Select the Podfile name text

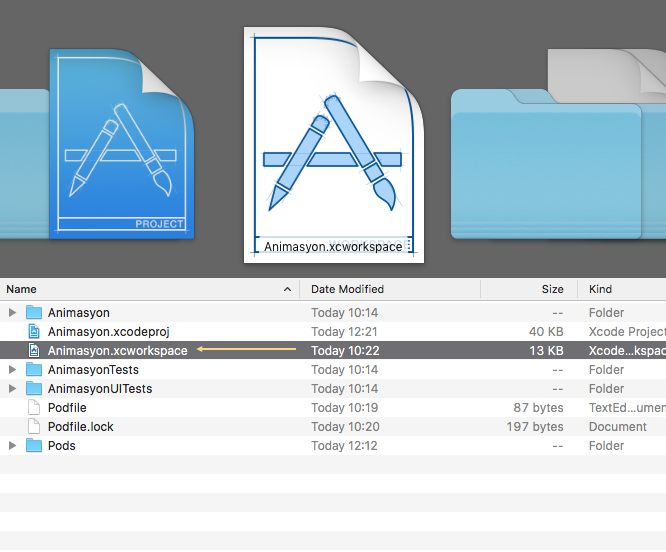67,408
